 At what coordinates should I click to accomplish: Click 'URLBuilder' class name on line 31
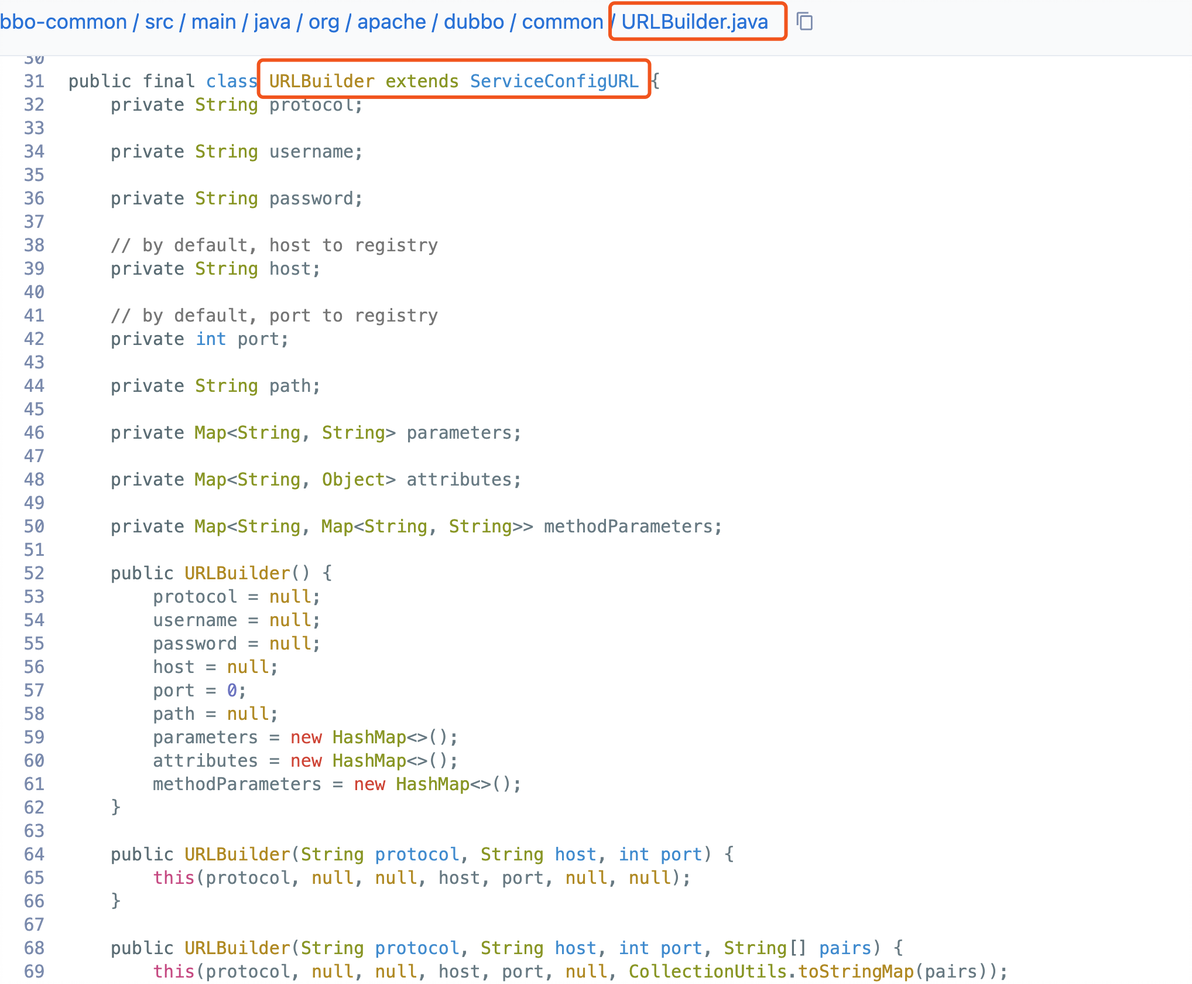[322, 81]
